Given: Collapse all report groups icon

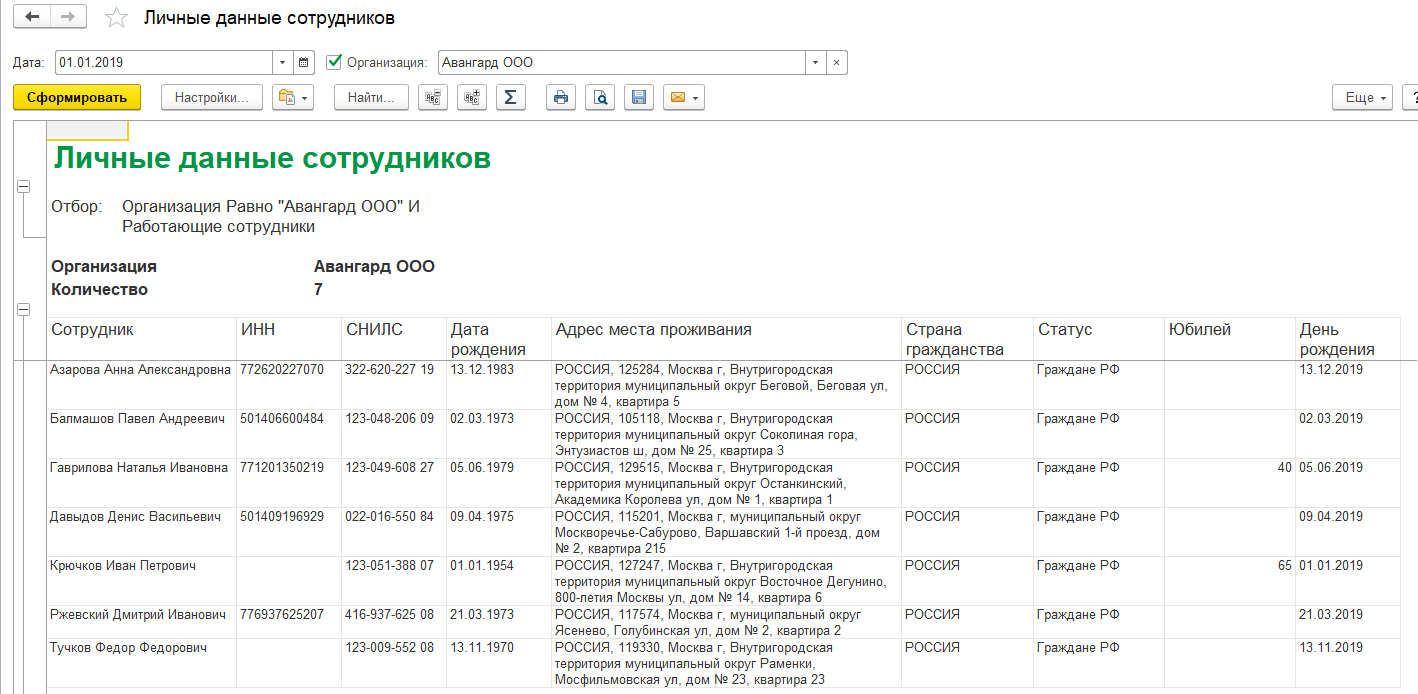Looking at the screenshot, I should [432, 97].
